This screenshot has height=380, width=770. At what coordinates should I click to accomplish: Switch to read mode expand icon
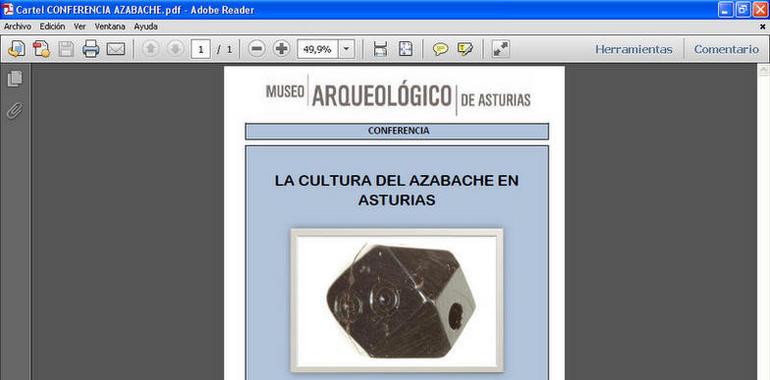tap(501, 49)
